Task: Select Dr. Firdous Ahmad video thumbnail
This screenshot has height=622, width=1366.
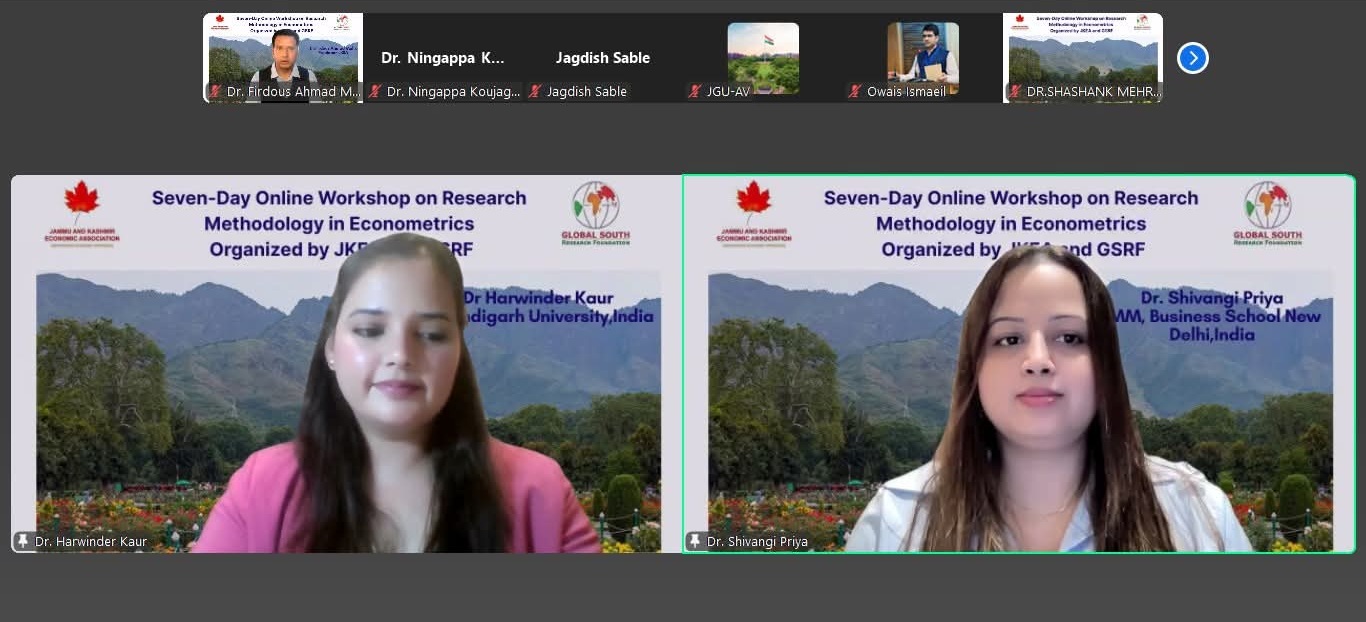Action: pyautogui.click(x=283, y=50)
